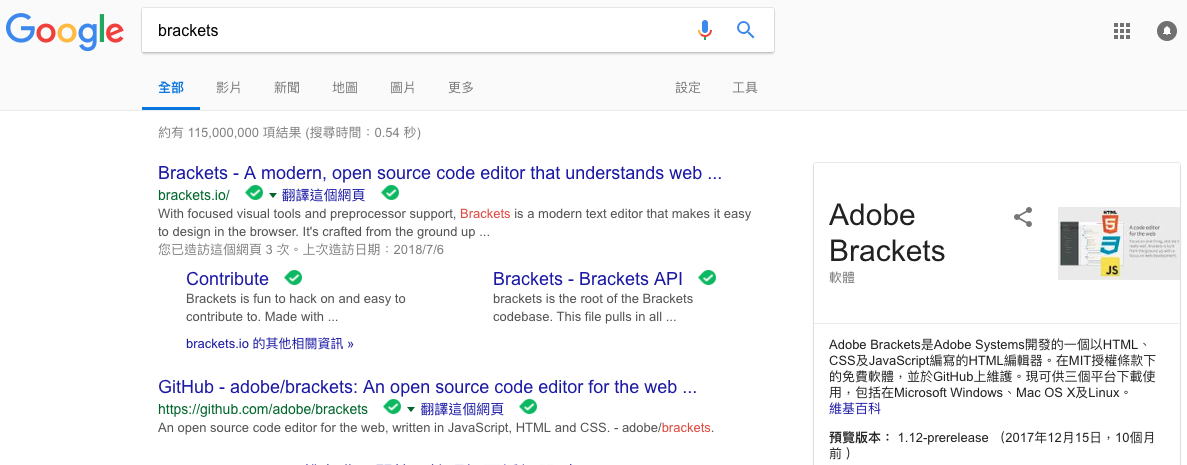Open the Google apps grid
This screenshot has width=1187, height=465.
point(1122,31)
